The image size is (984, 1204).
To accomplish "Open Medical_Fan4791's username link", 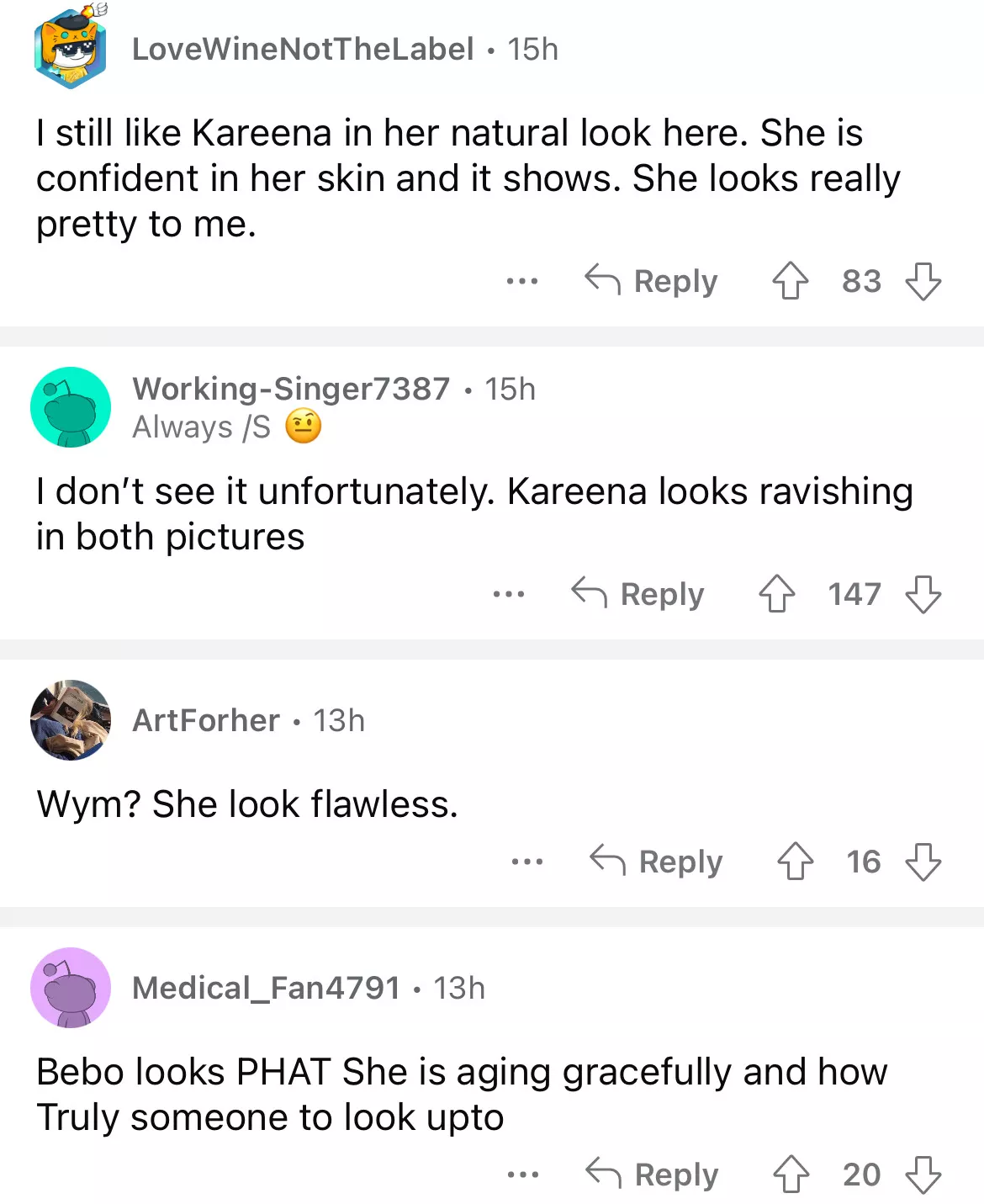I will pos(266,988).
